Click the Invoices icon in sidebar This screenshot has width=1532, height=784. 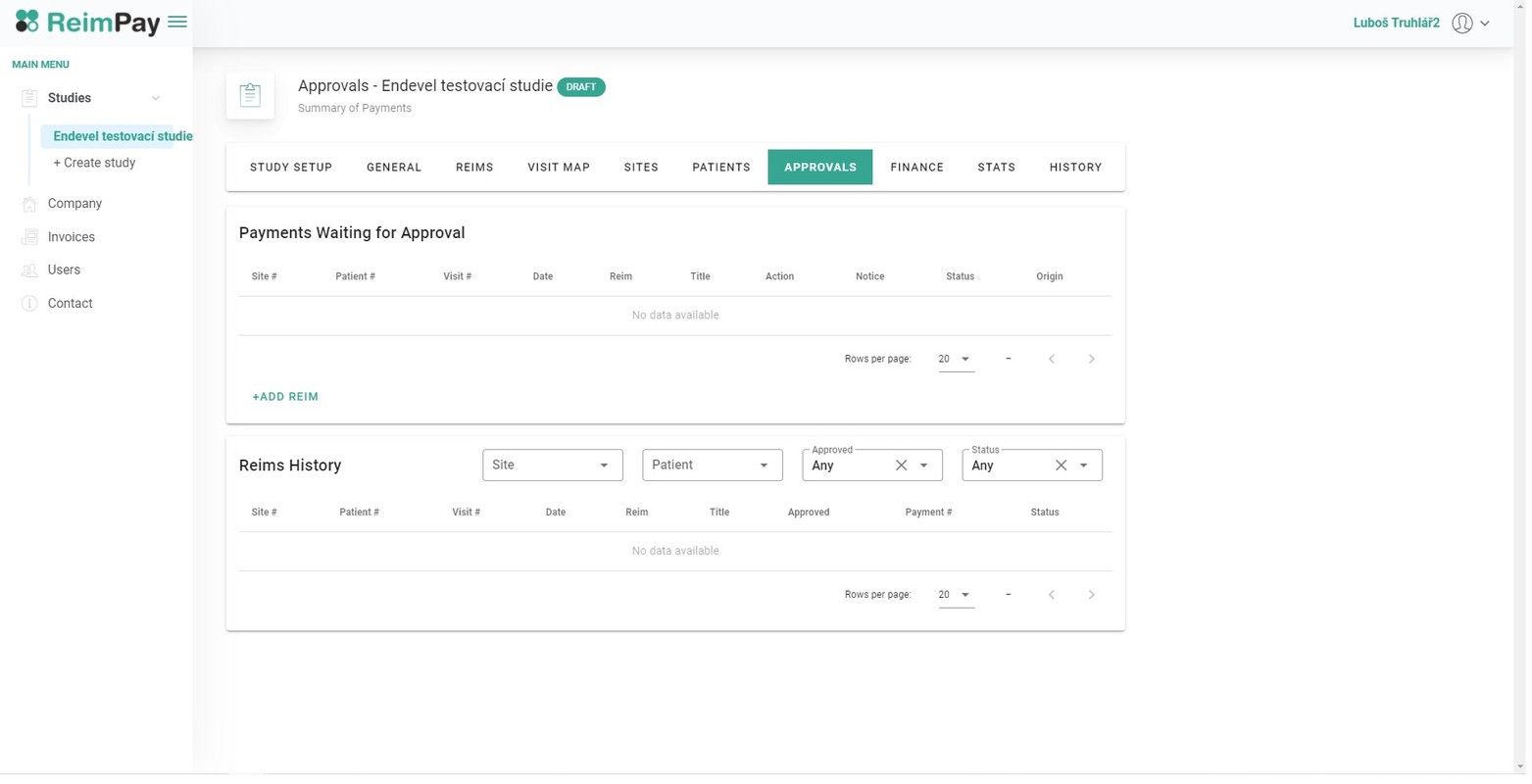[29, 237]
